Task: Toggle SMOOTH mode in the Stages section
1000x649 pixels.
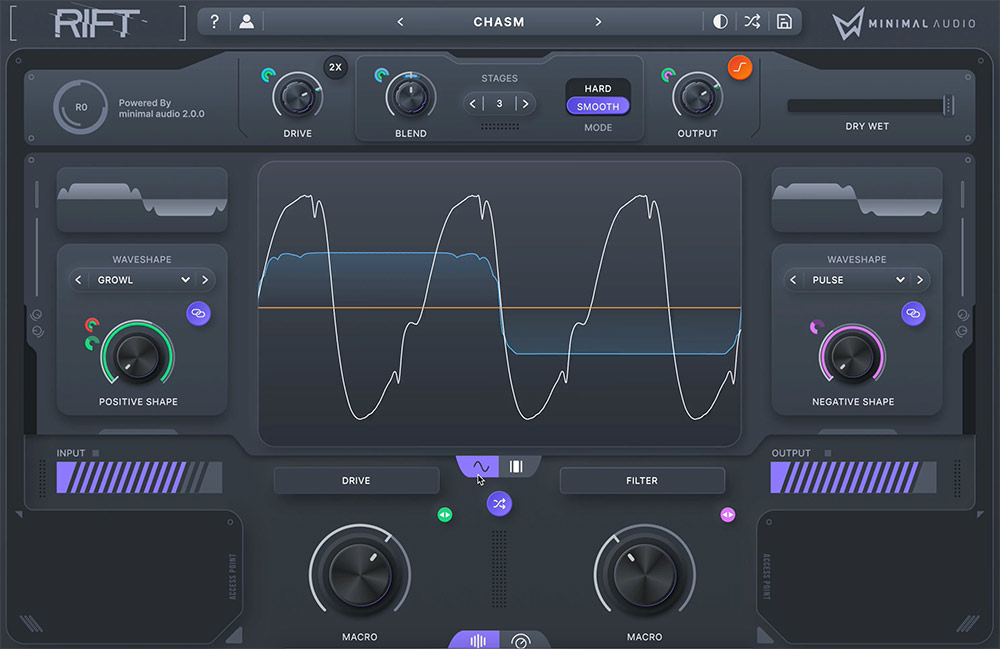Action: (597, 105)
